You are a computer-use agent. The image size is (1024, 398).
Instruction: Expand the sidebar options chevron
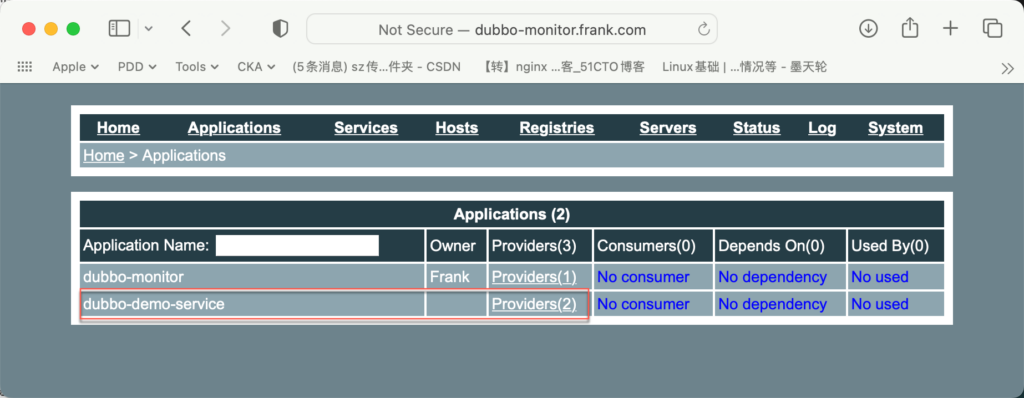149,29
